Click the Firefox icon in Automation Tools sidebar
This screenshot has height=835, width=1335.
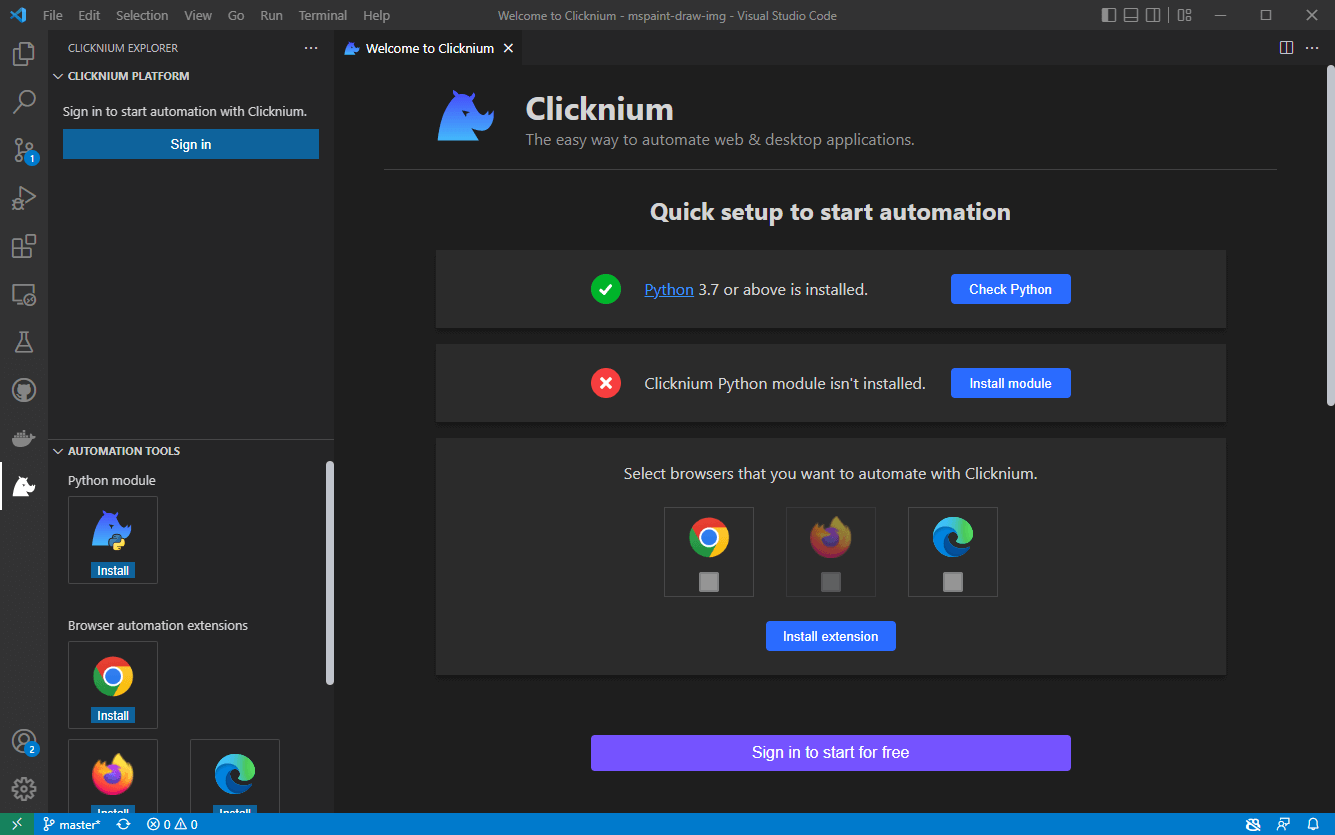point(112,775)
